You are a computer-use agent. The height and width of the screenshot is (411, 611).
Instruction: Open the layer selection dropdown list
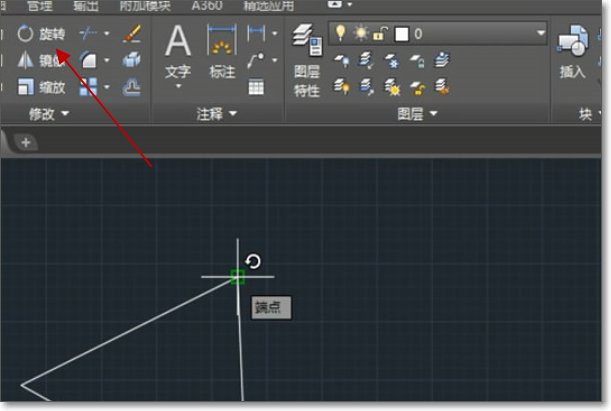click(541, 34)
